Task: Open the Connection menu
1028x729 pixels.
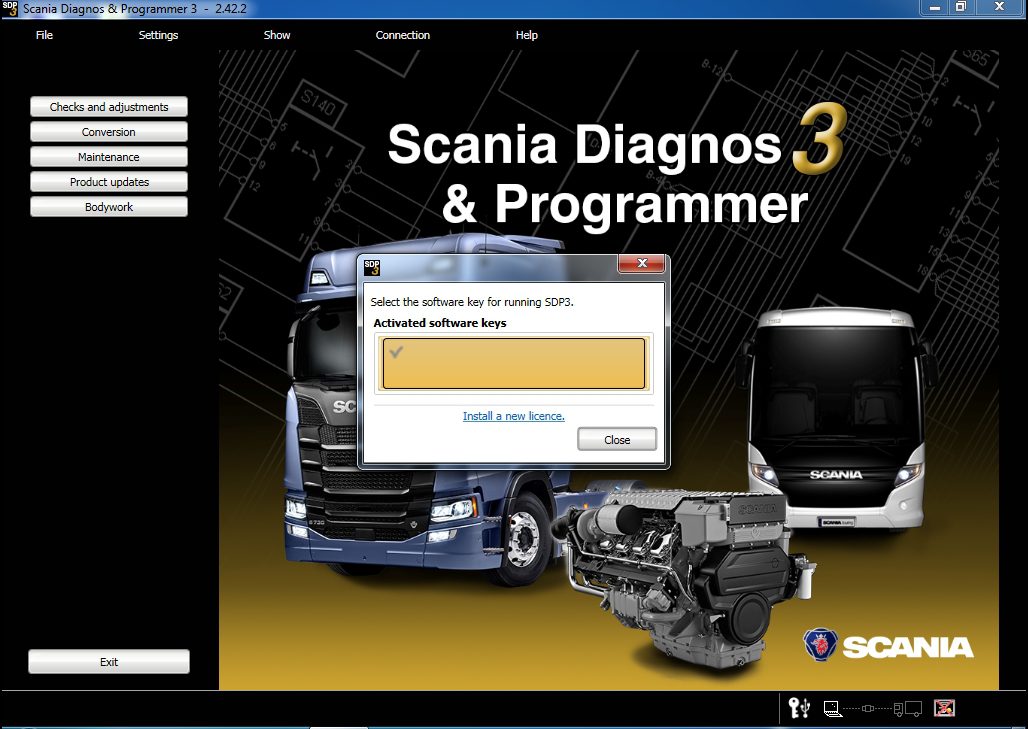Action: tap(402, 35)
